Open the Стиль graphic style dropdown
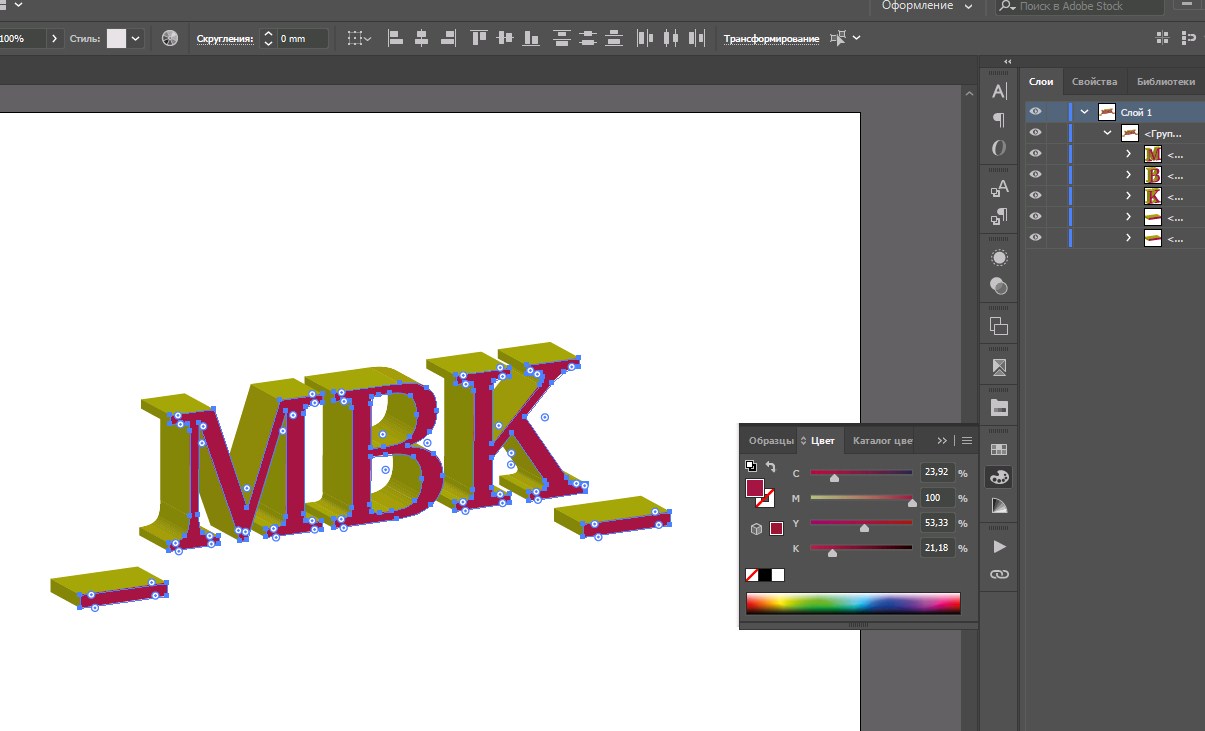 pyautogui.click(x=136, y=39)
